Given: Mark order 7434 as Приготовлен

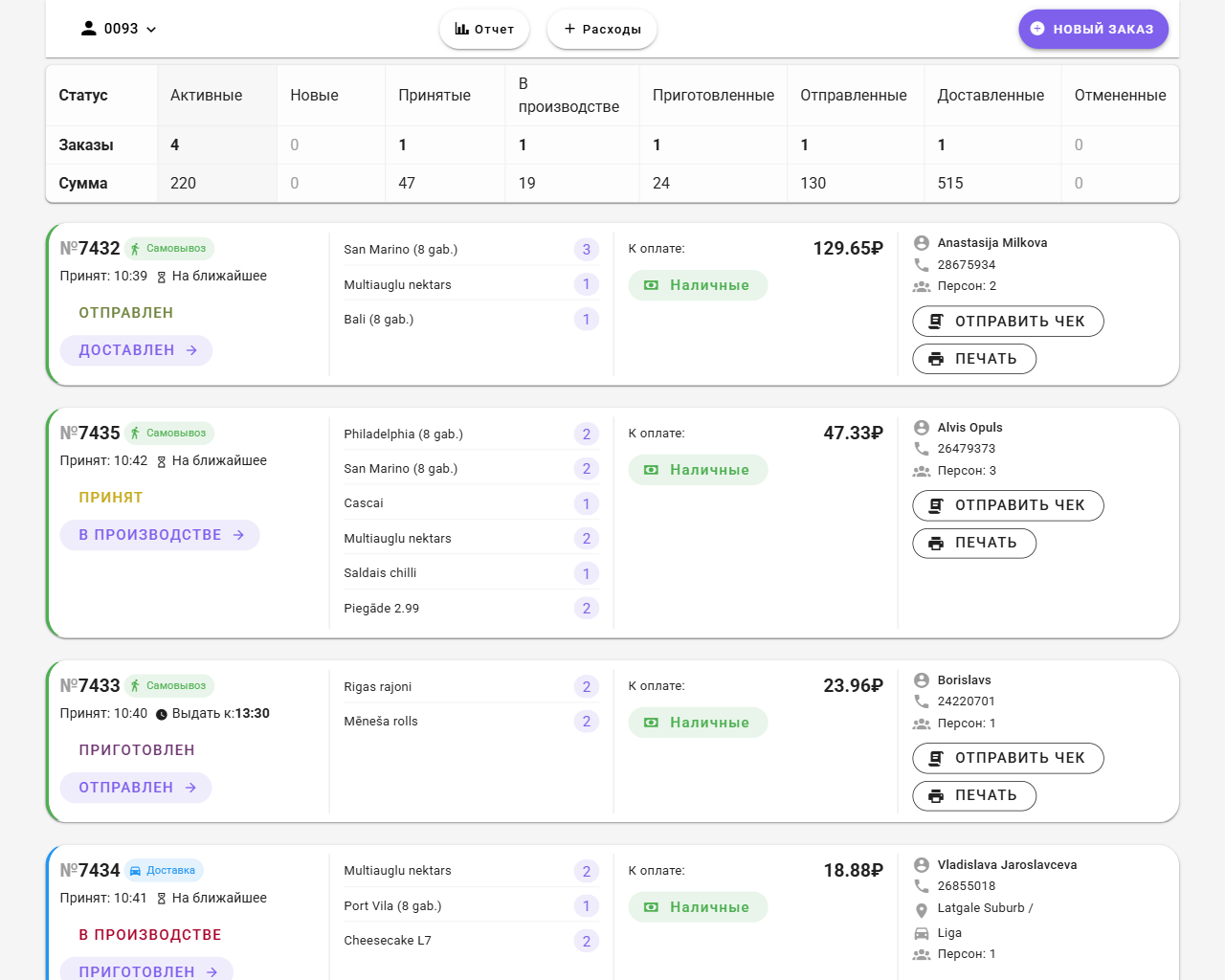Looking at the screenshot, I should point(146,969).
